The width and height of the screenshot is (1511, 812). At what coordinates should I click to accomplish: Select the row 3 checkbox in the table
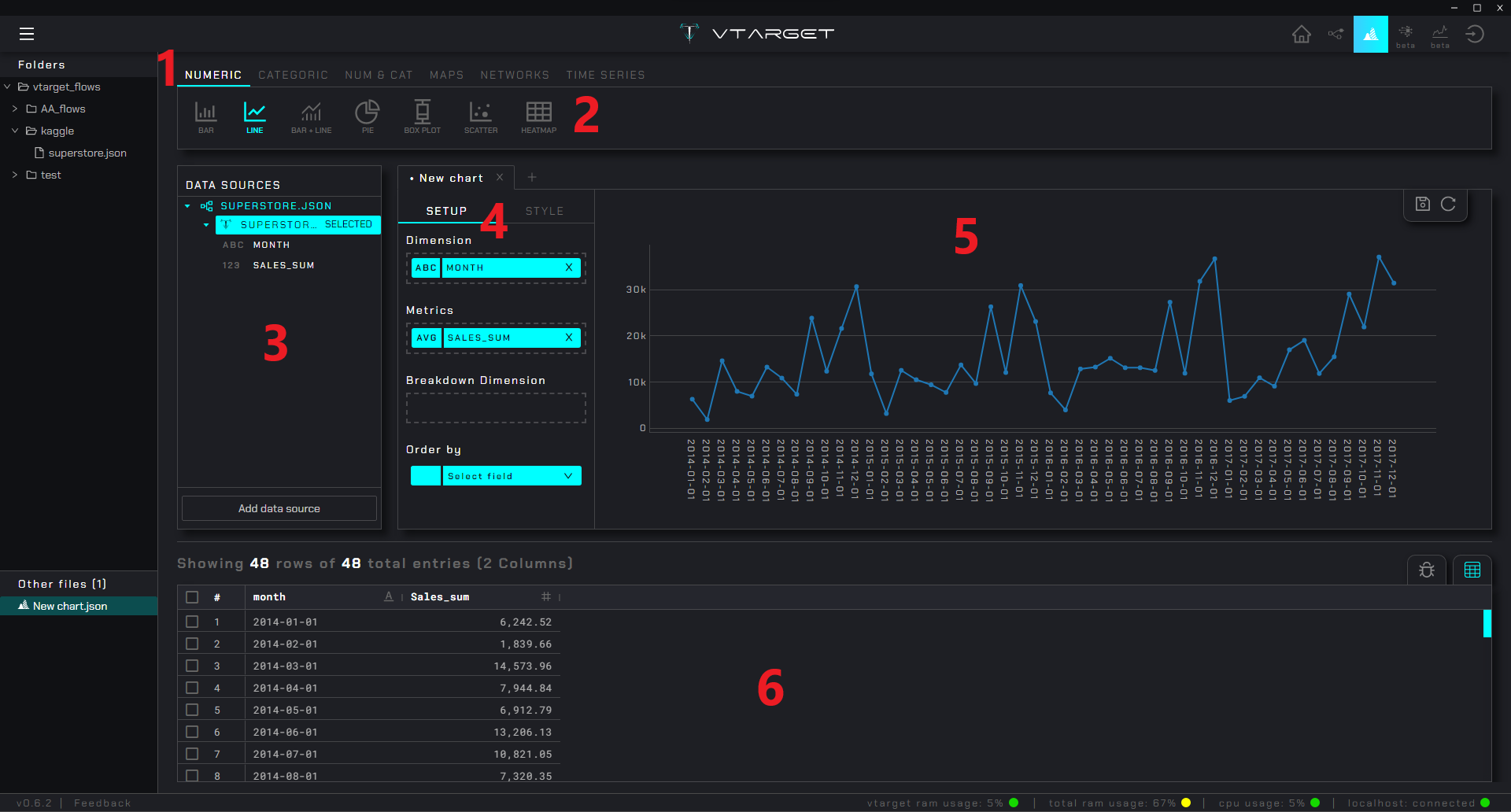tap(191, 666)
